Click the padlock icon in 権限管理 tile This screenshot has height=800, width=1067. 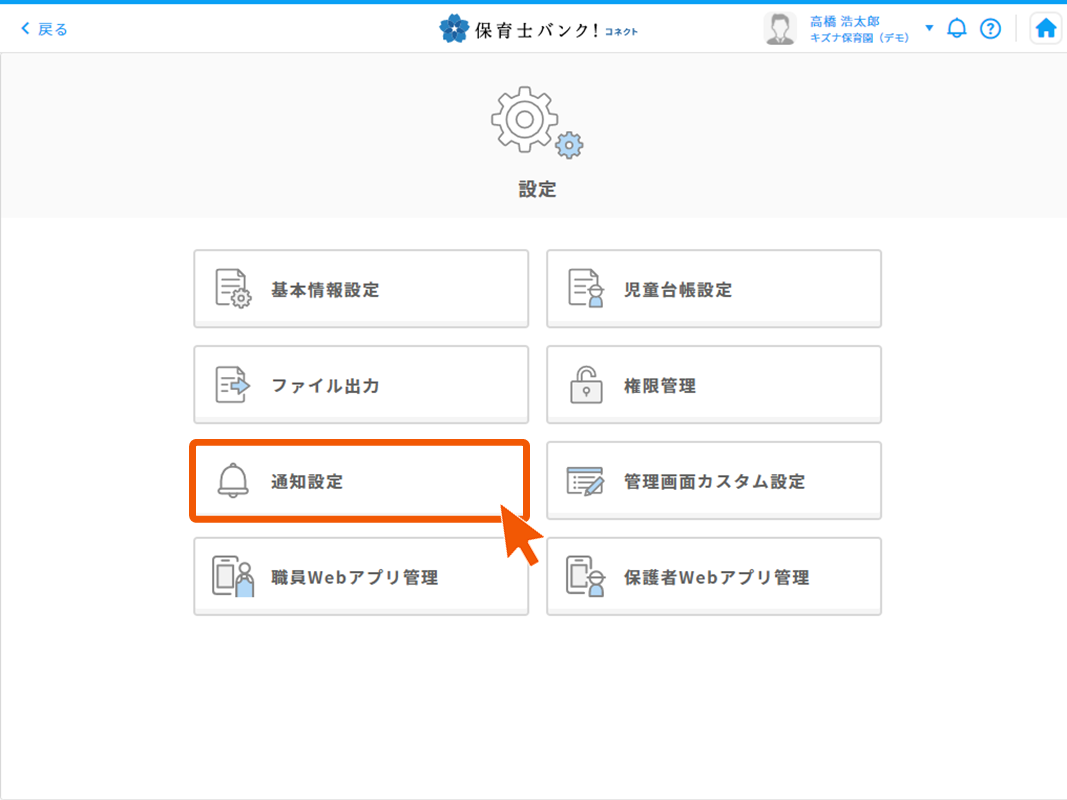click(586, 385)
